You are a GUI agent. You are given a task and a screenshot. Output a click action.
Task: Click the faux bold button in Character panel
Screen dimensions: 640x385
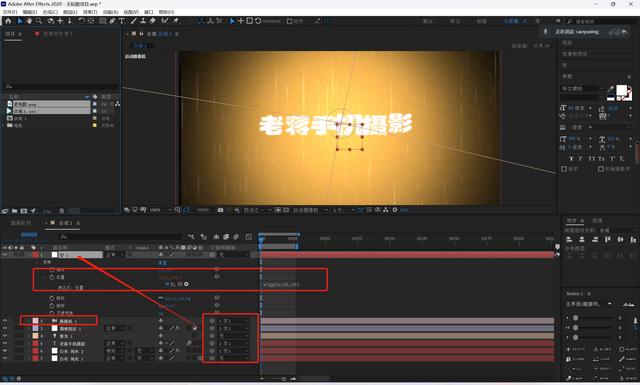pos(571,158)
